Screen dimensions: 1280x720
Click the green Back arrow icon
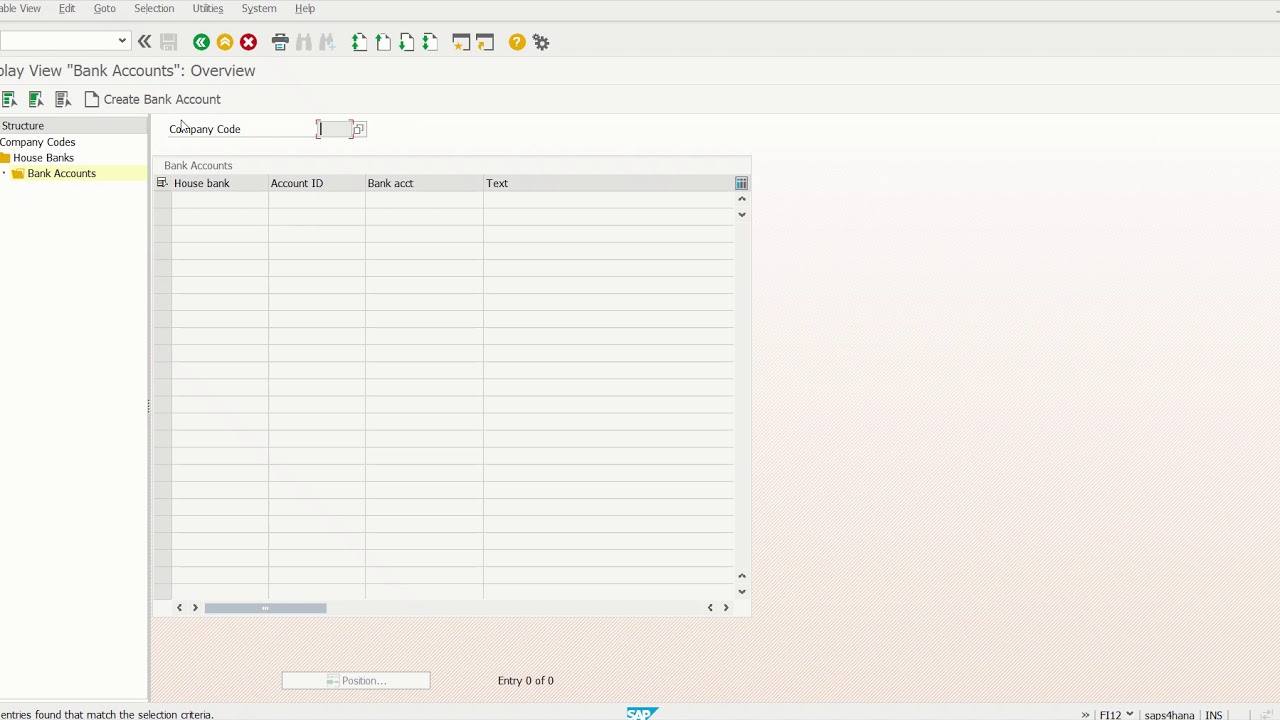[201, 42]
